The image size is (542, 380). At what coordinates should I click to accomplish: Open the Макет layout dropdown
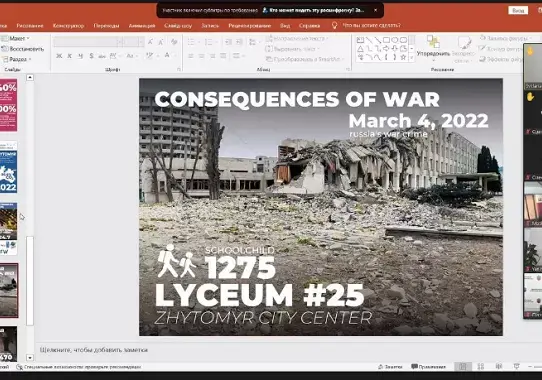16,38
